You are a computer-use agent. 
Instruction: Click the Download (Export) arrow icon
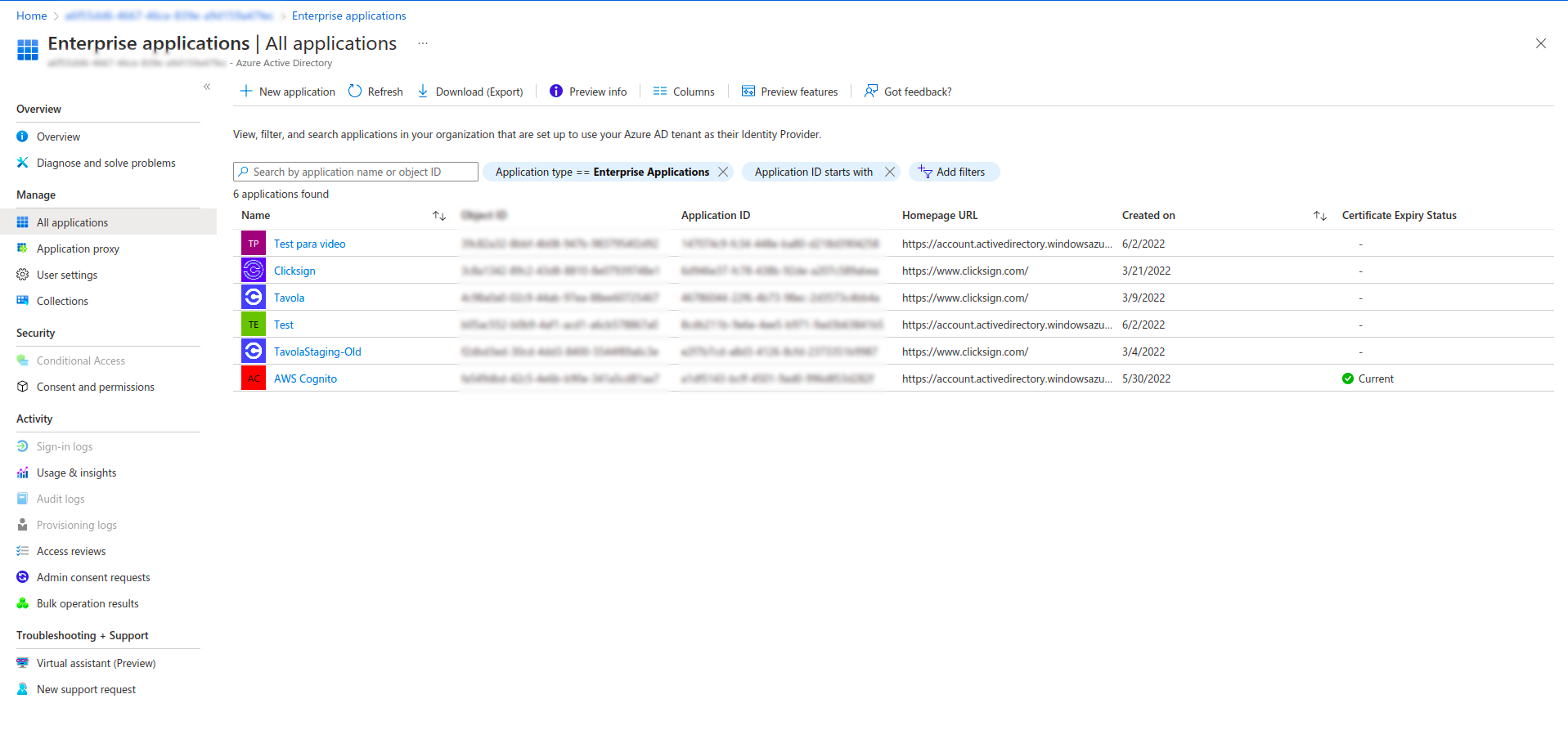pos(423,91)
